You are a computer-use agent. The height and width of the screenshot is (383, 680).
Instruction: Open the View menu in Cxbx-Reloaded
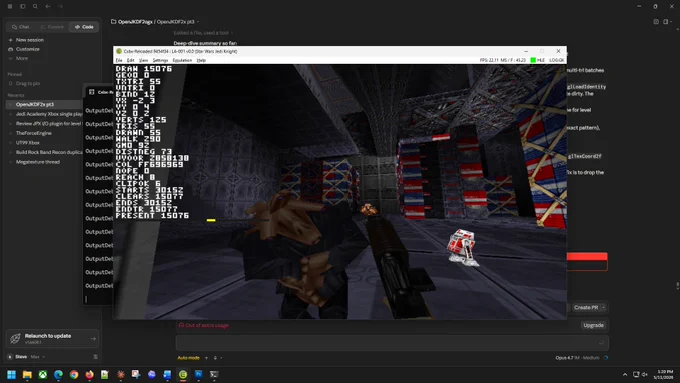[144, 60]
